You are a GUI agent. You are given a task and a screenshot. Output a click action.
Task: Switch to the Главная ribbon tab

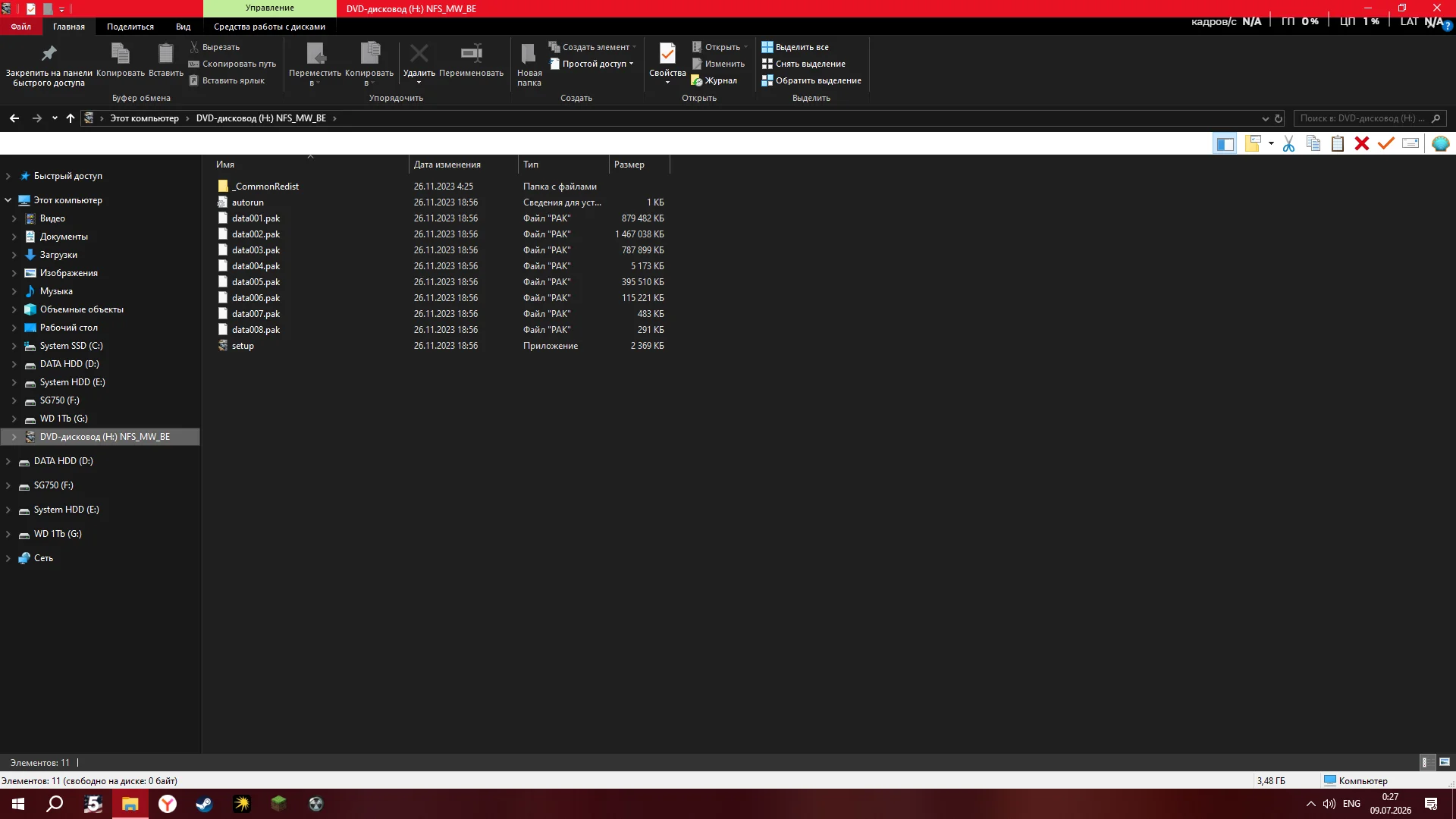69,27
